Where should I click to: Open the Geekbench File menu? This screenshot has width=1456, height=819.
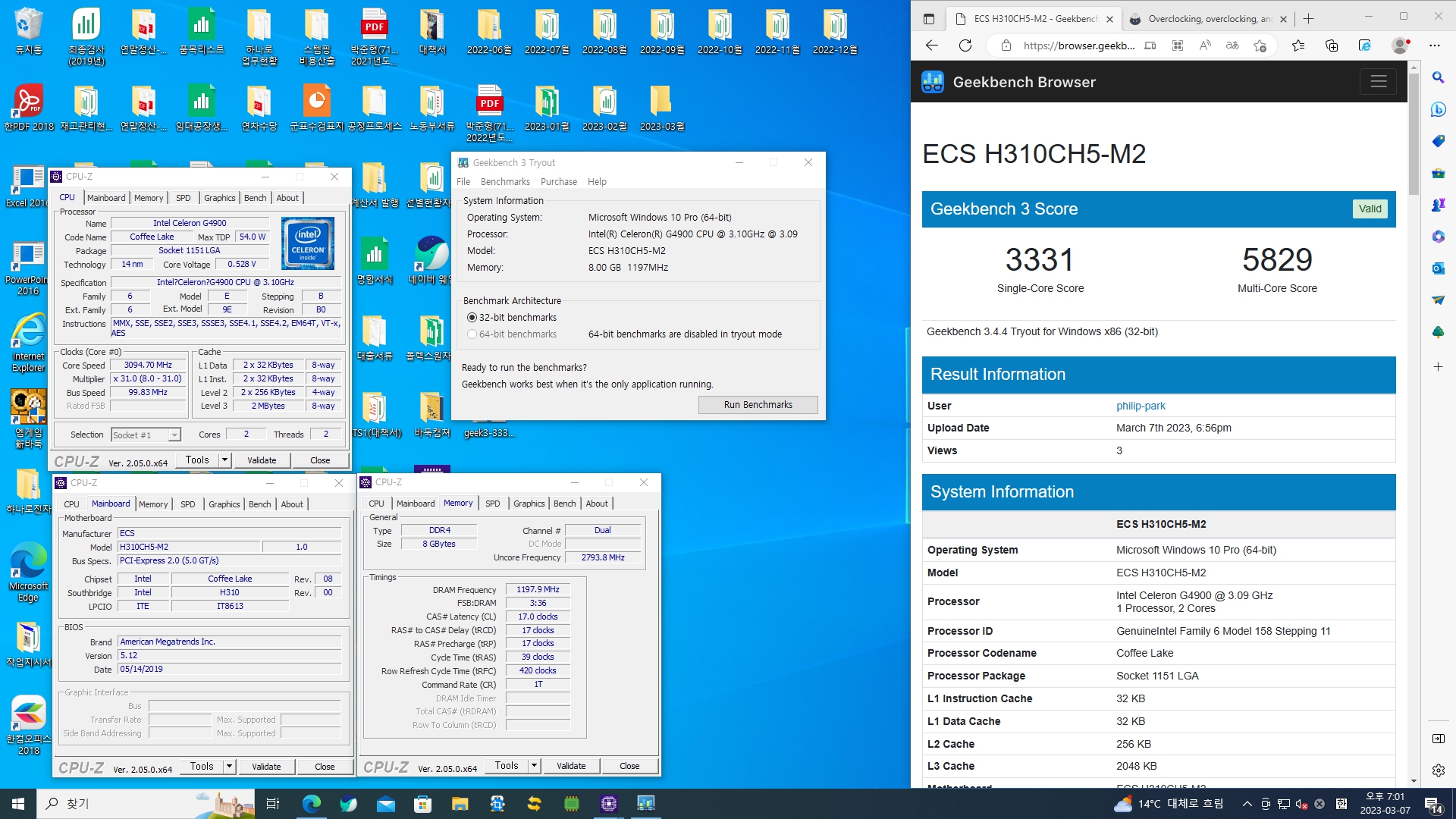pos(463,182)
